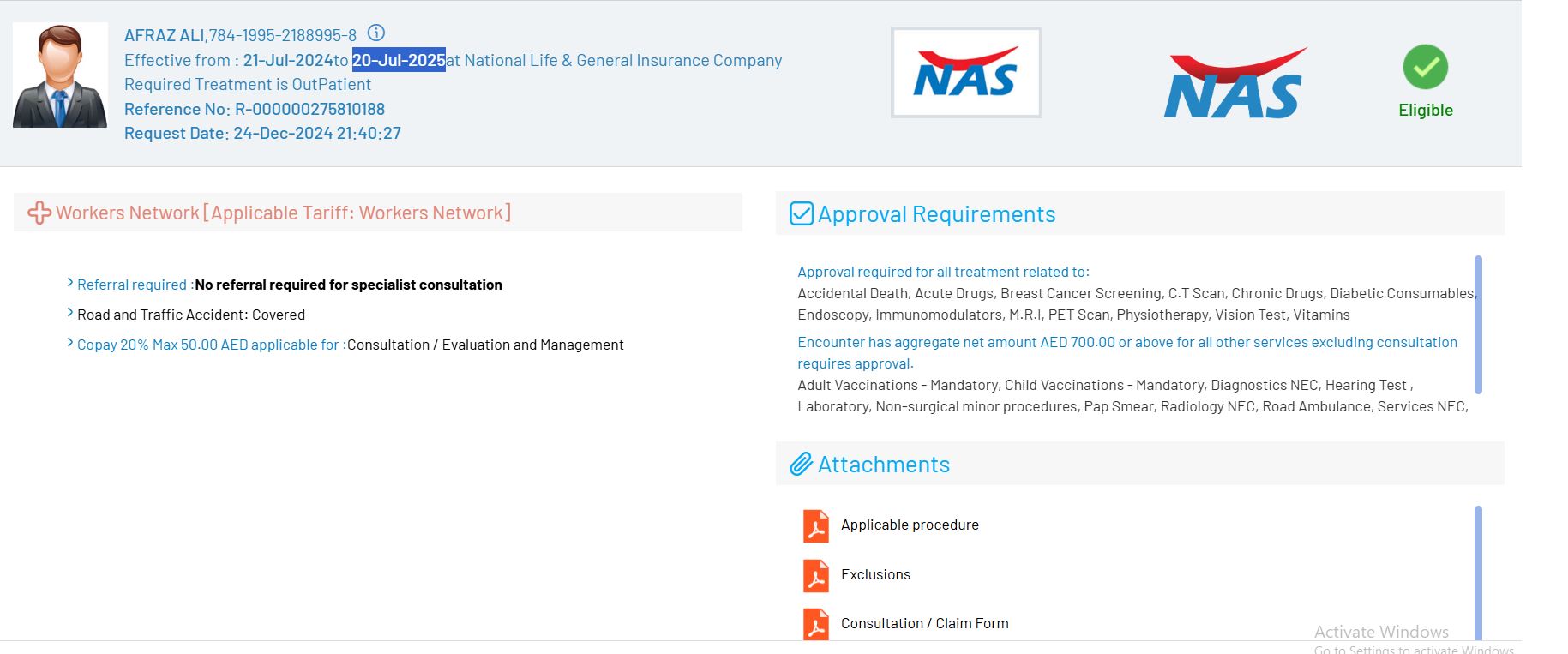Click the green Eligible checkmark icon

pyautogui.click(x=1425, y=67)
